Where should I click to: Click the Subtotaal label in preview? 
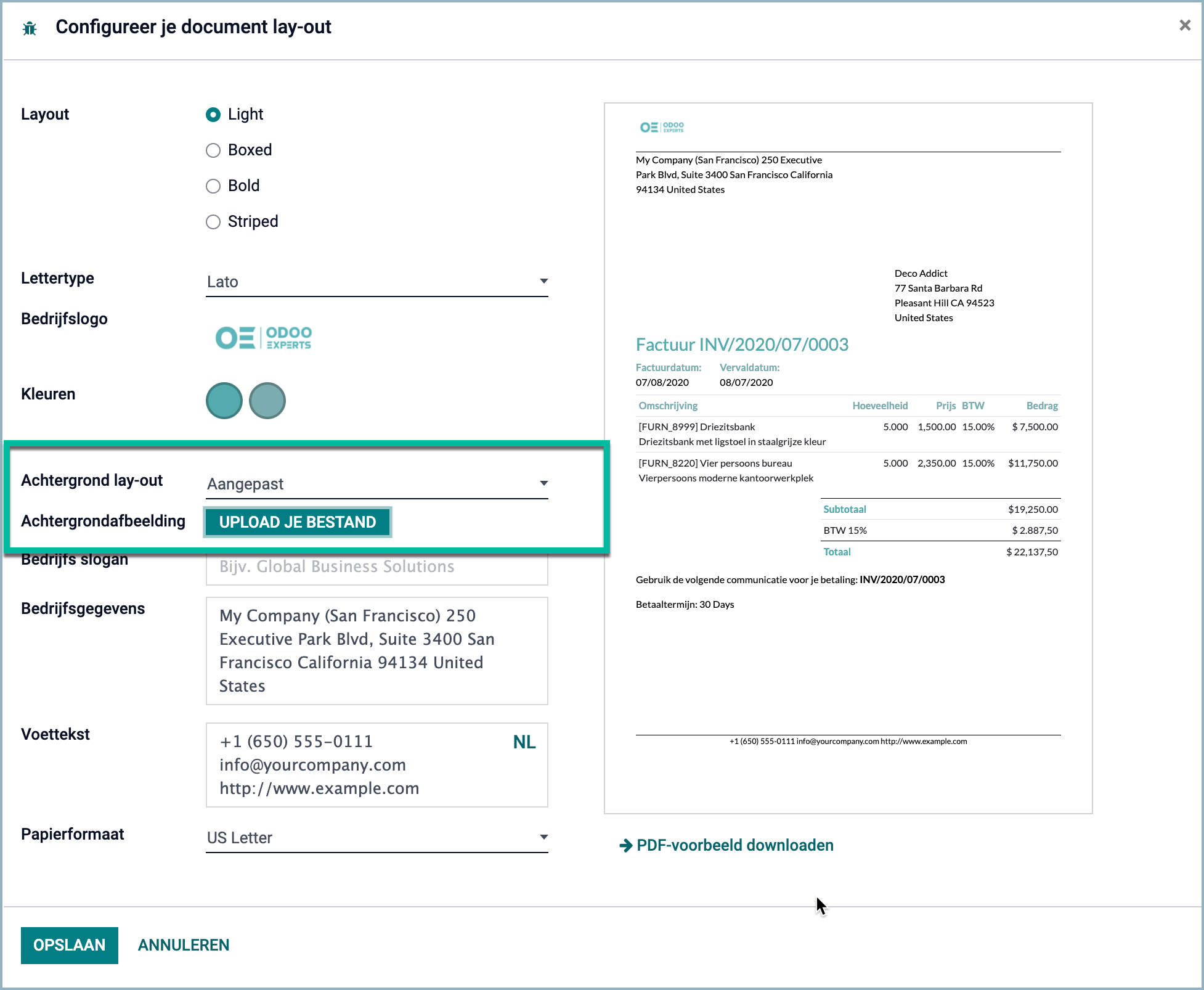tap(845, 509)
